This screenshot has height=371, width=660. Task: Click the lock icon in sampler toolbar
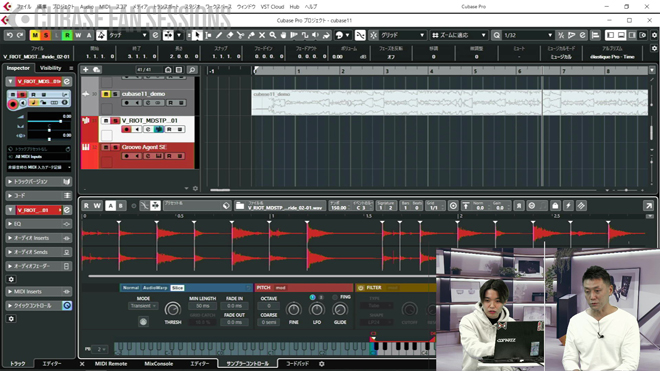[x=555, y=206]
